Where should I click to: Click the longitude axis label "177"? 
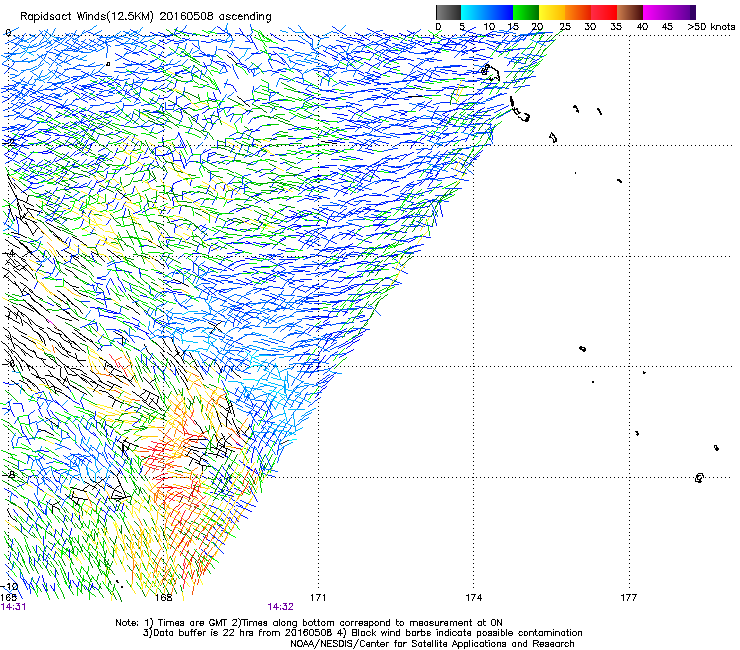pos(629,598)
